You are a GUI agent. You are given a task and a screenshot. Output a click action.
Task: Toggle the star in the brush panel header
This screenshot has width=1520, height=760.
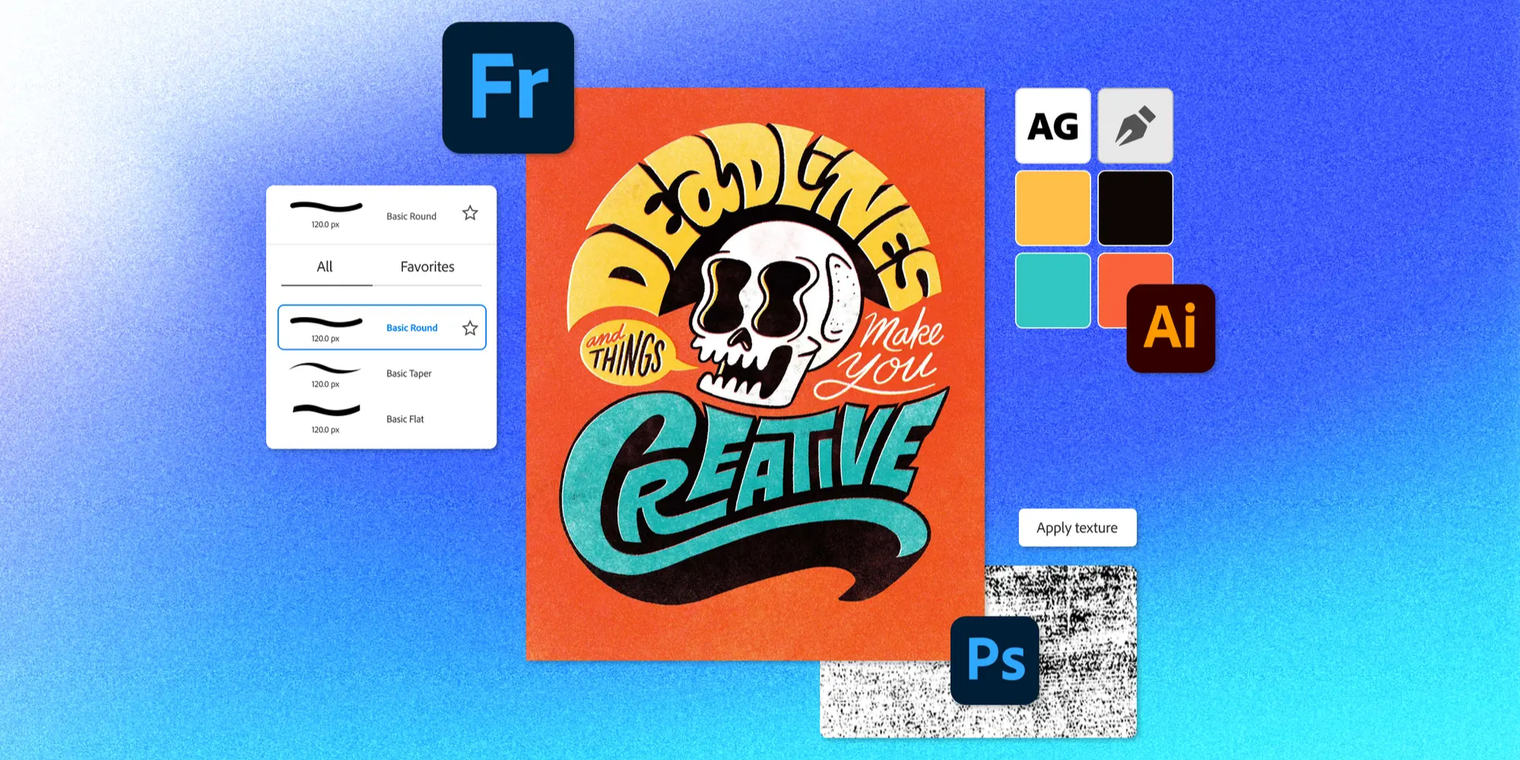[470, 213]
